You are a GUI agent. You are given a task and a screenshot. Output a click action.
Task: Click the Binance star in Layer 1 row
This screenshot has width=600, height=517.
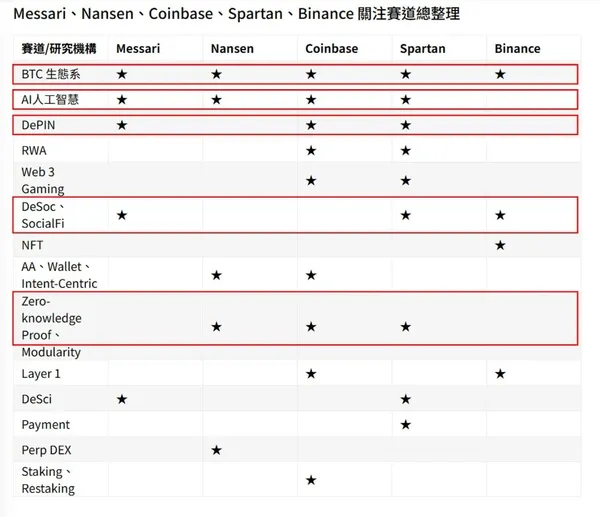tap(500, 373)
